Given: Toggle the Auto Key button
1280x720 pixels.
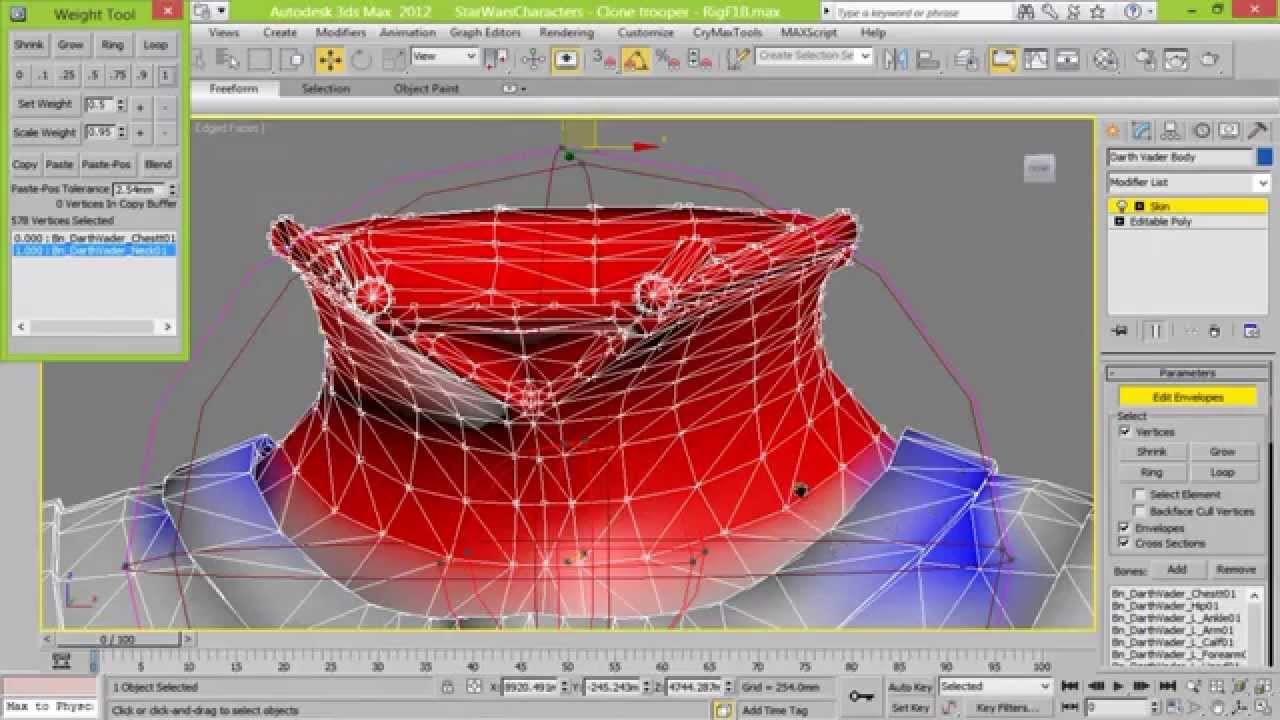Looking at the screenshot, I should (x=910, y=687).
